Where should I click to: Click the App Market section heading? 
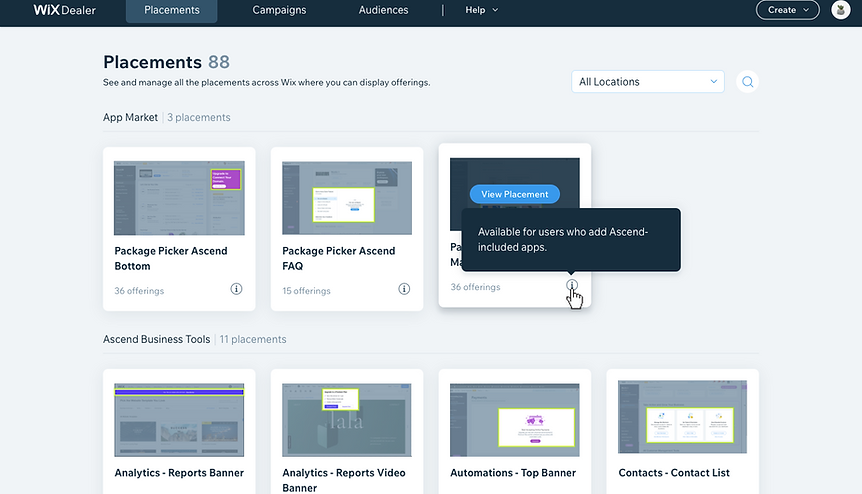point(130,118)
